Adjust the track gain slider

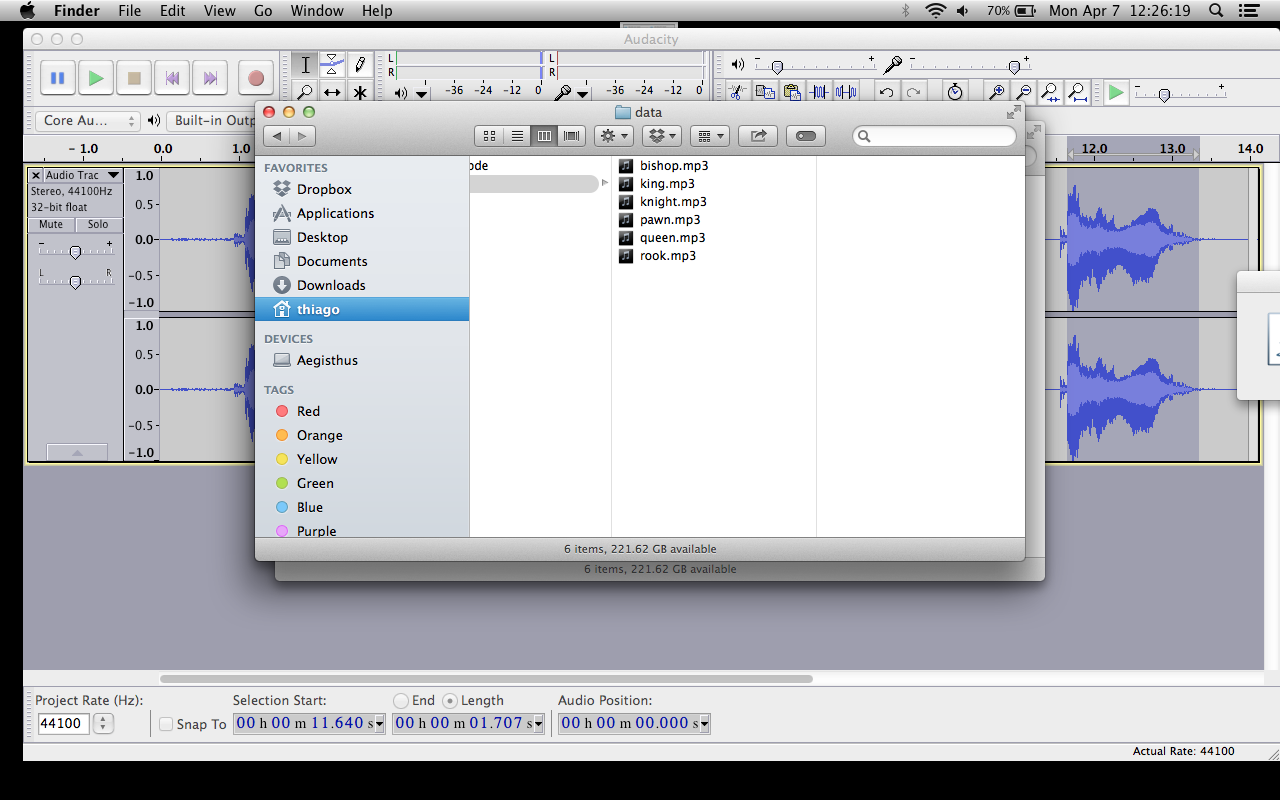[75, 251]
